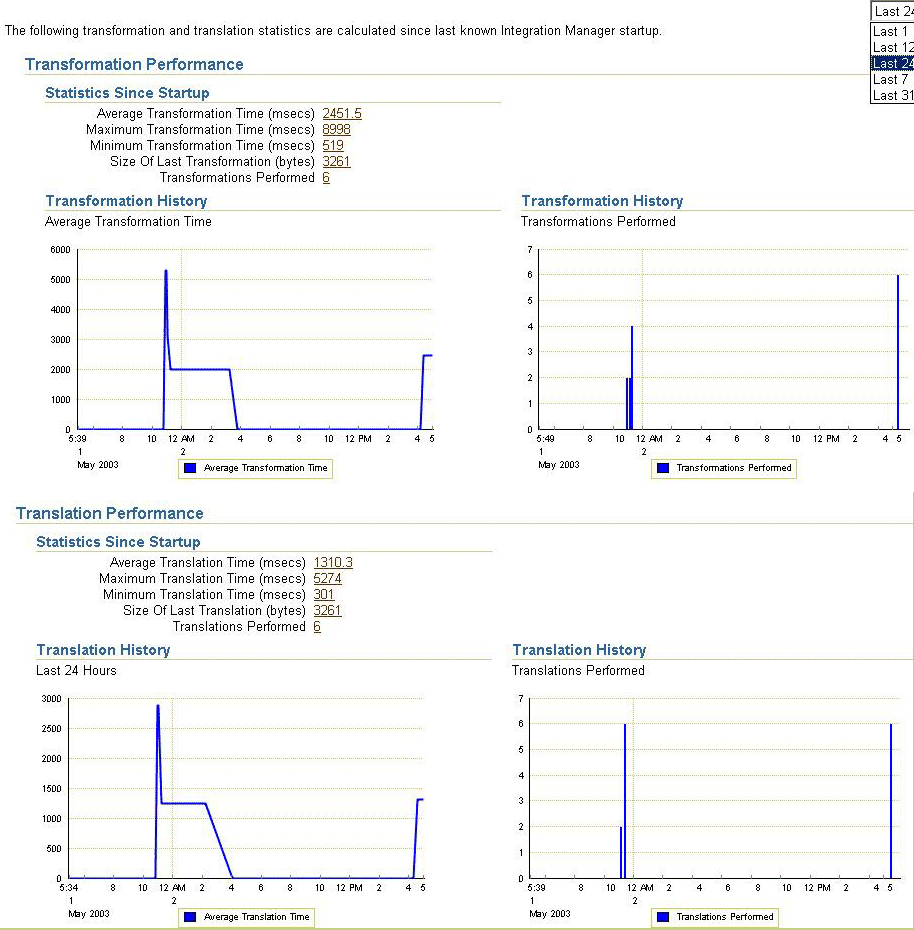This screenshot has height=930, width=914.
Task: Open the Minimum Transformation Time value 519
Action: click(333, 145)
